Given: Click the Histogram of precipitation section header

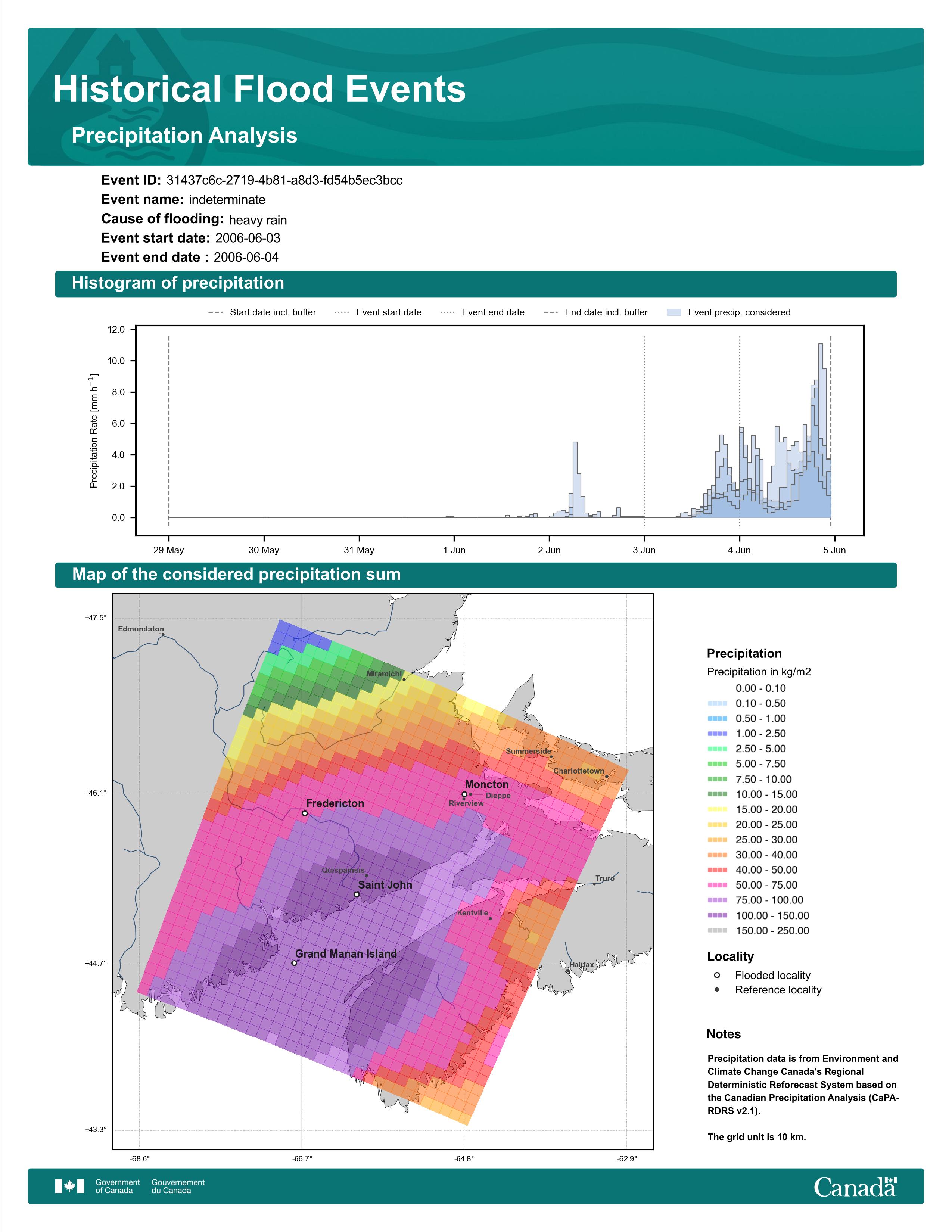Looking at the screenshot, I should tap(475, 284).
